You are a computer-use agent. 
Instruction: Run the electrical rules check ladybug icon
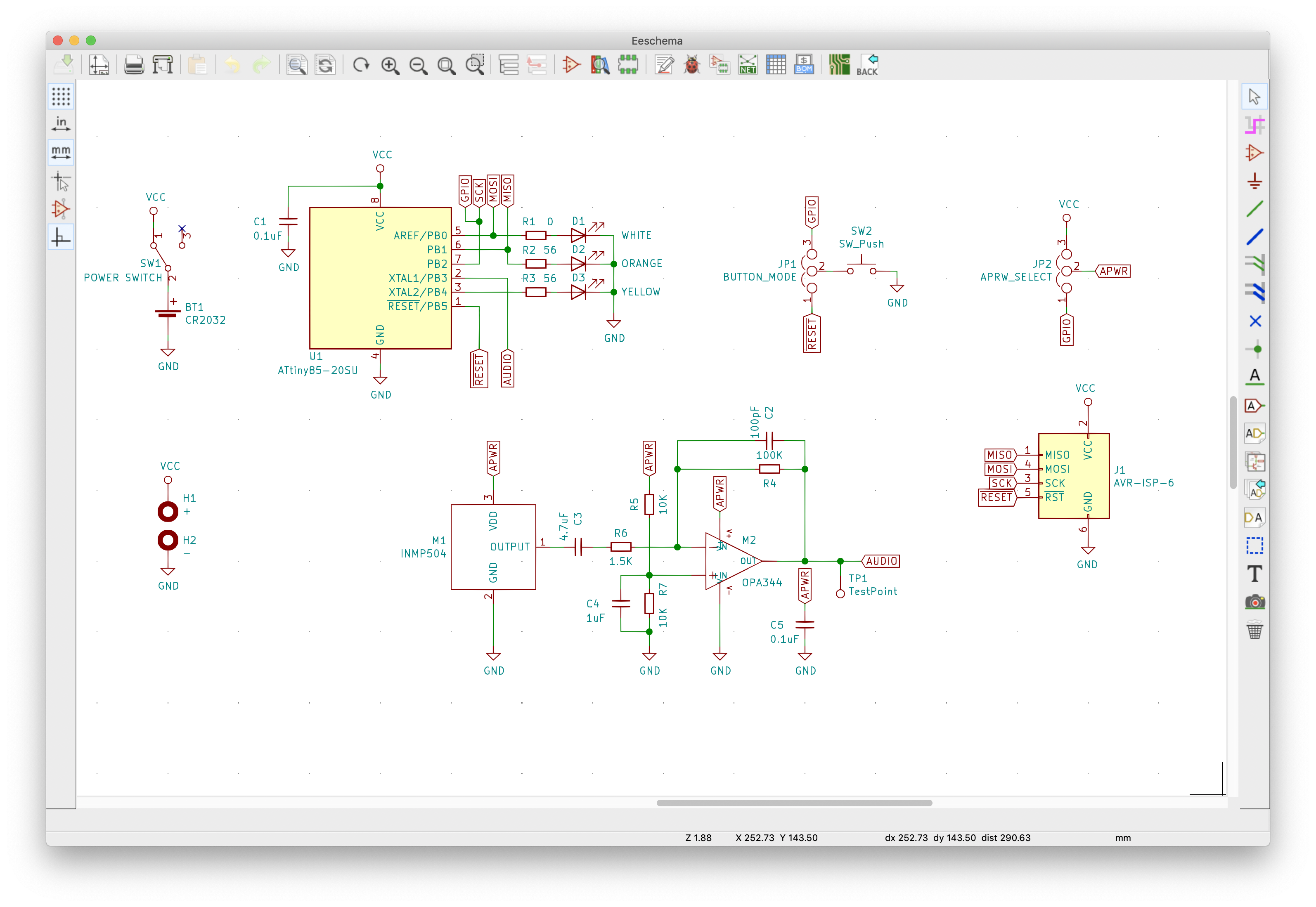(692, 65)
